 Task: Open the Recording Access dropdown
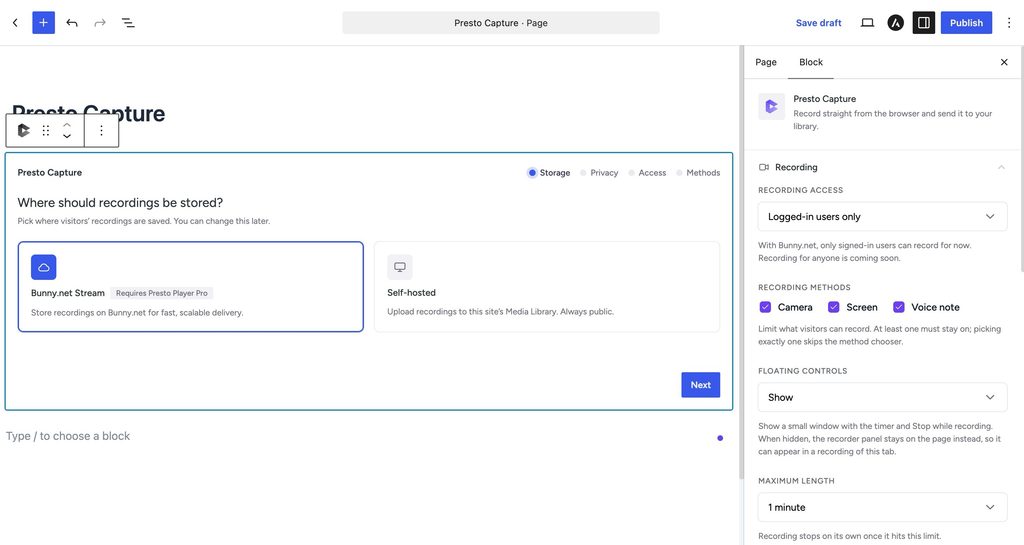point(882,217)
